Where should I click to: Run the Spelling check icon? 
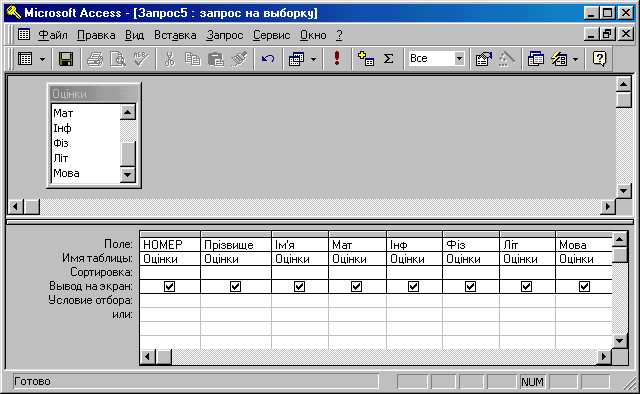pos(141,59)
